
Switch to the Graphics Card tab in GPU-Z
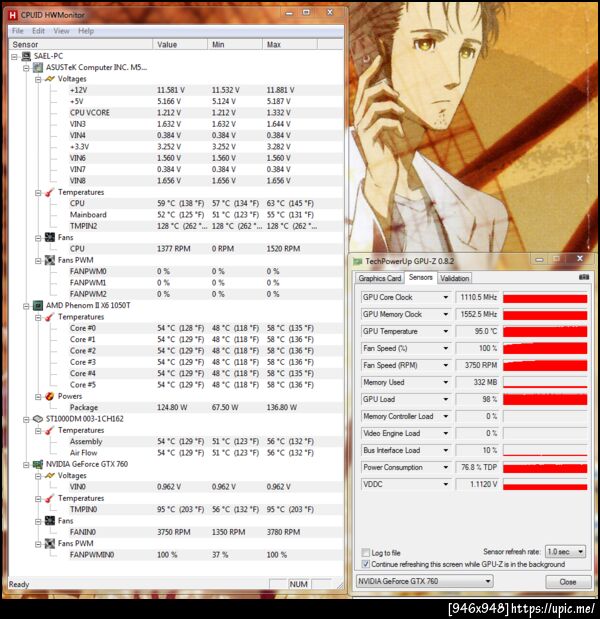pos(380,278)
